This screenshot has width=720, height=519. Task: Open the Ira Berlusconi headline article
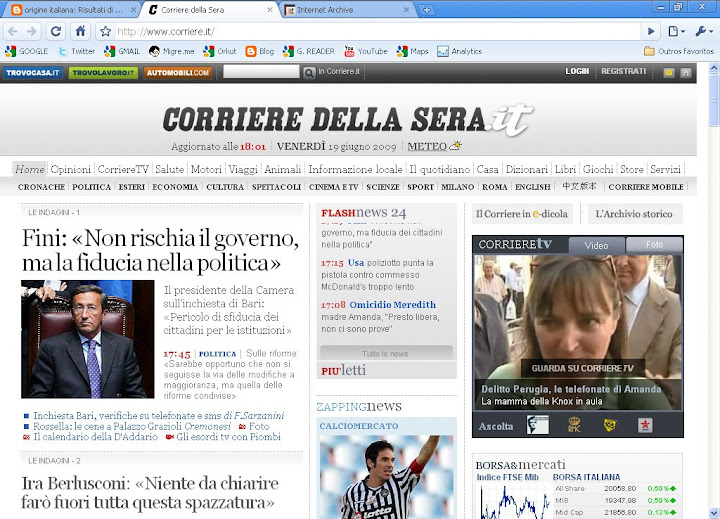tap(150, 492)
